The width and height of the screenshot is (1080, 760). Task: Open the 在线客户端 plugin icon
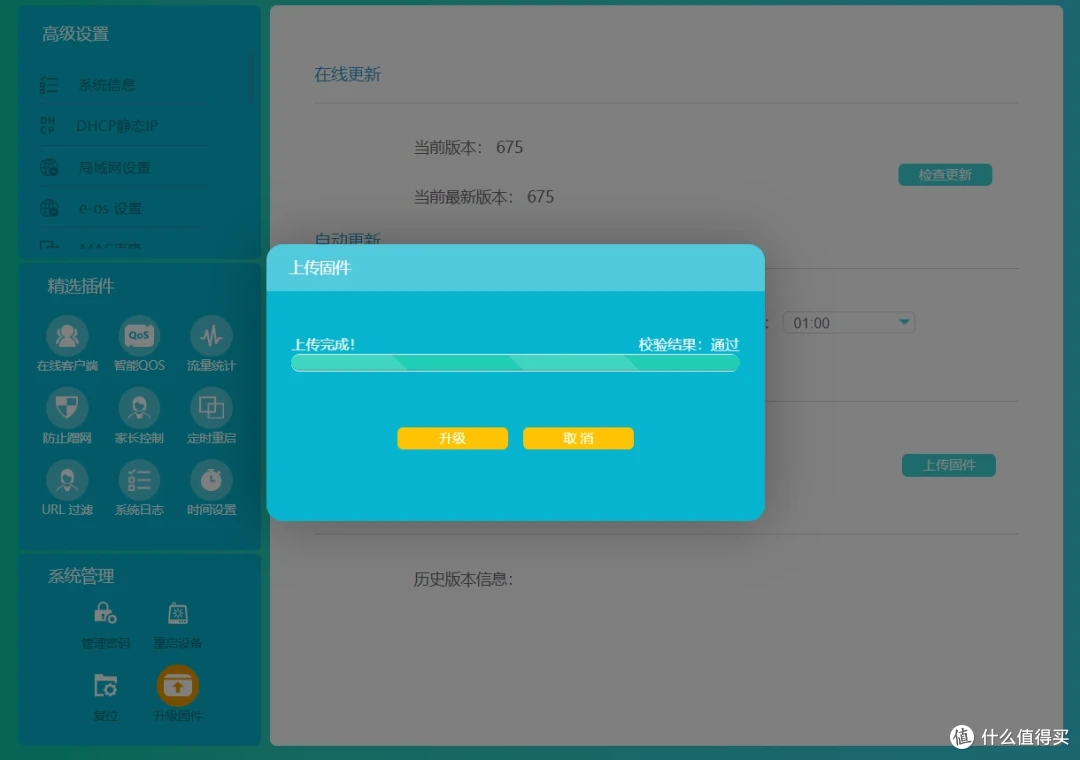click(x=67, y=336)
